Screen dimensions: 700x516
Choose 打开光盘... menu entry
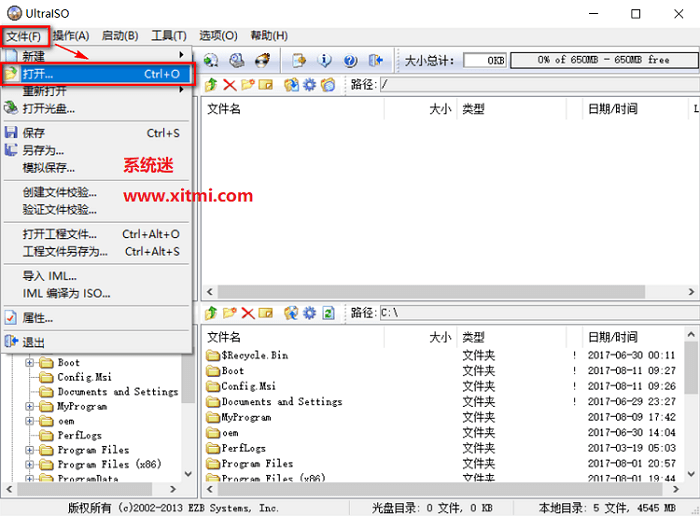97,108
